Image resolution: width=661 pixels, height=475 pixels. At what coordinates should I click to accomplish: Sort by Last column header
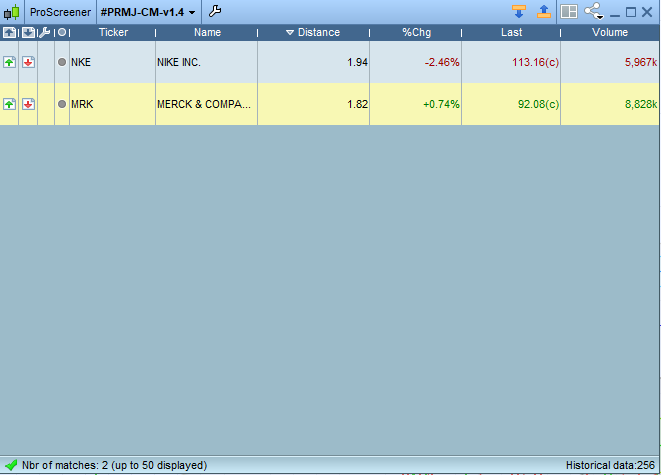pos(511,32)
